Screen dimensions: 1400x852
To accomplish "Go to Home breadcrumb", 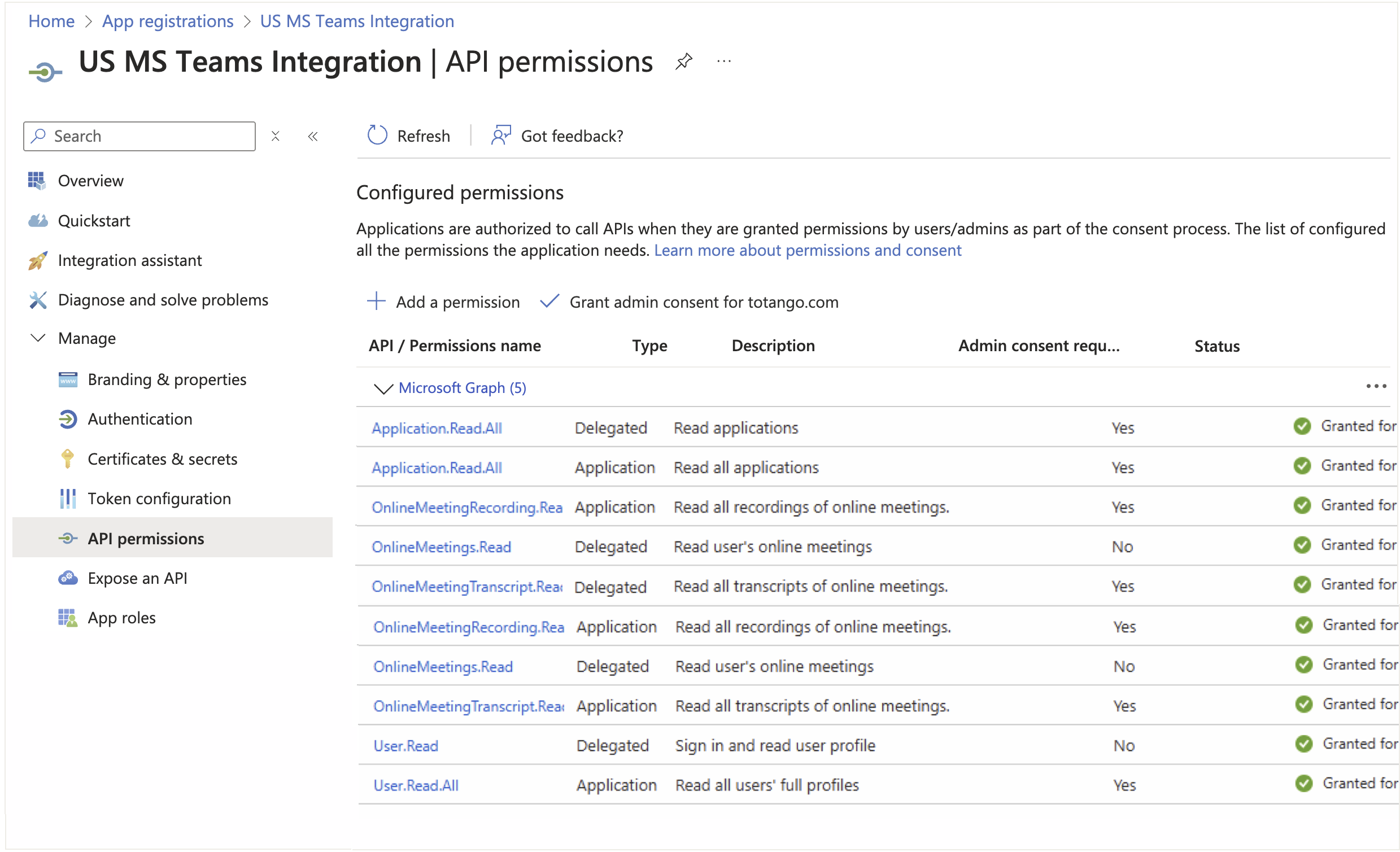I will click(x=52, y=21).
